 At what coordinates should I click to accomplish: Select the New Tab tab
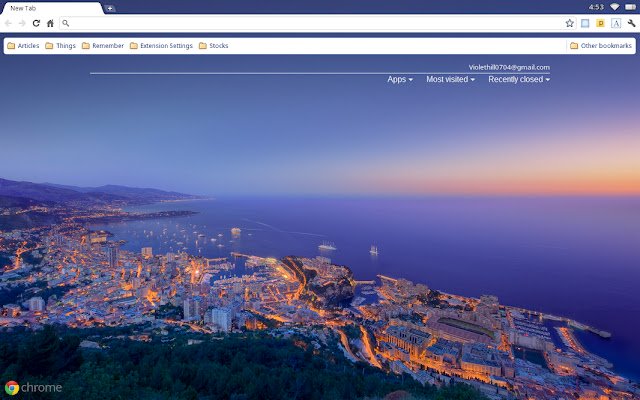click(51, 8)
